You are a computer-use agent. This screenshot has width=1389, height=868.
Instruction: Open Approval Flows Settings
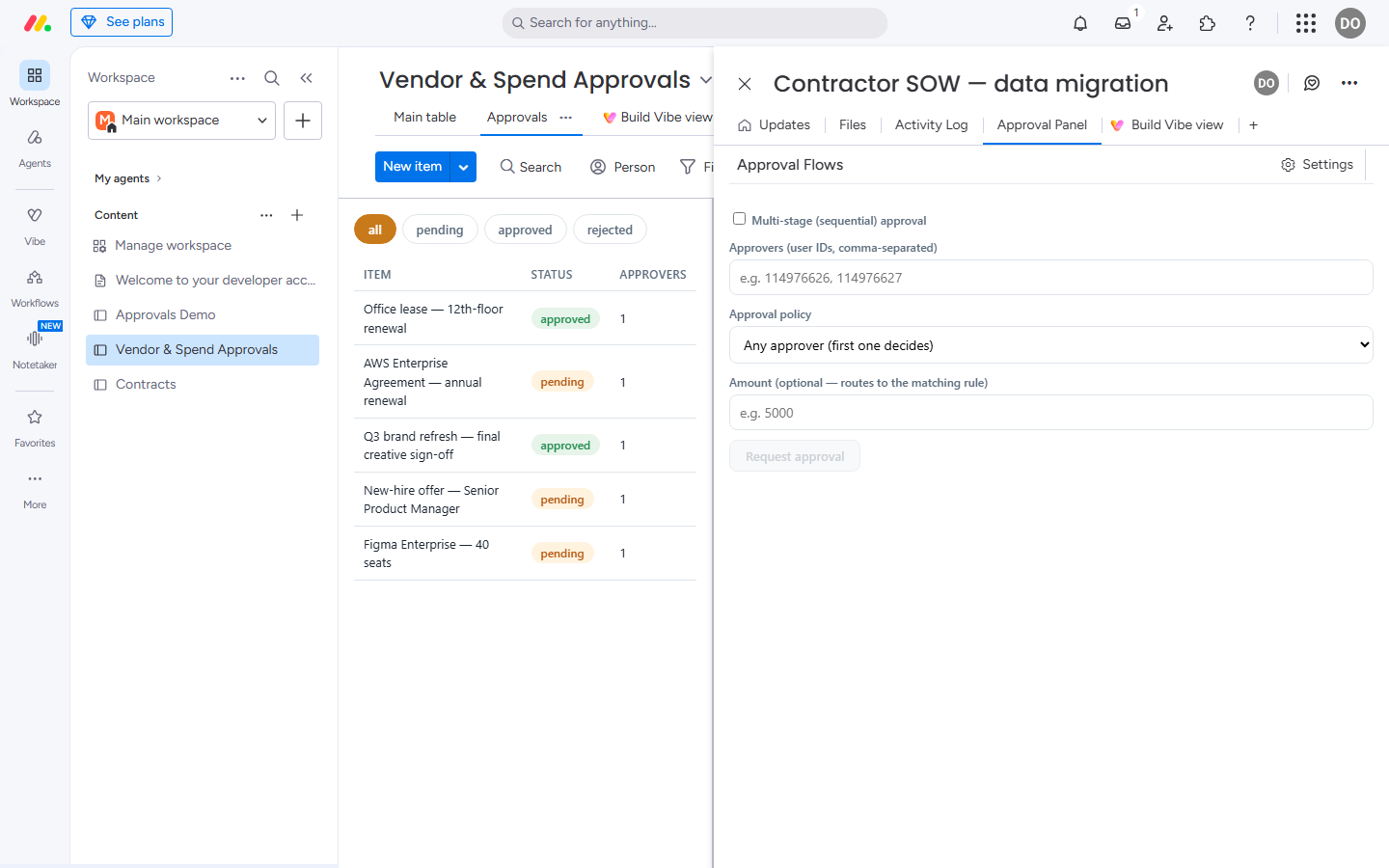pos(1317,165)
